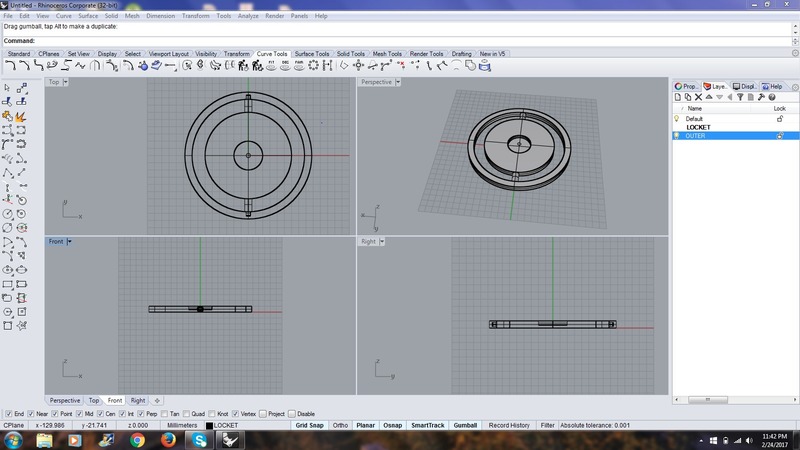The image size is (800, 450).
Task: Toggle Planar in the status bar
Action: [365, 425]
